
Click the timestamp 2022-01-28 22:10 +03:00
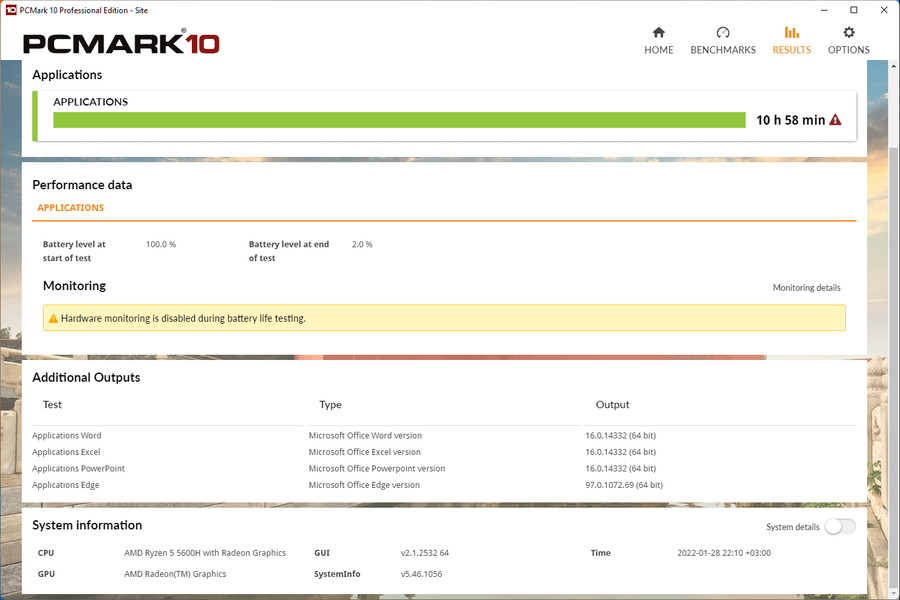pos(724,553)
